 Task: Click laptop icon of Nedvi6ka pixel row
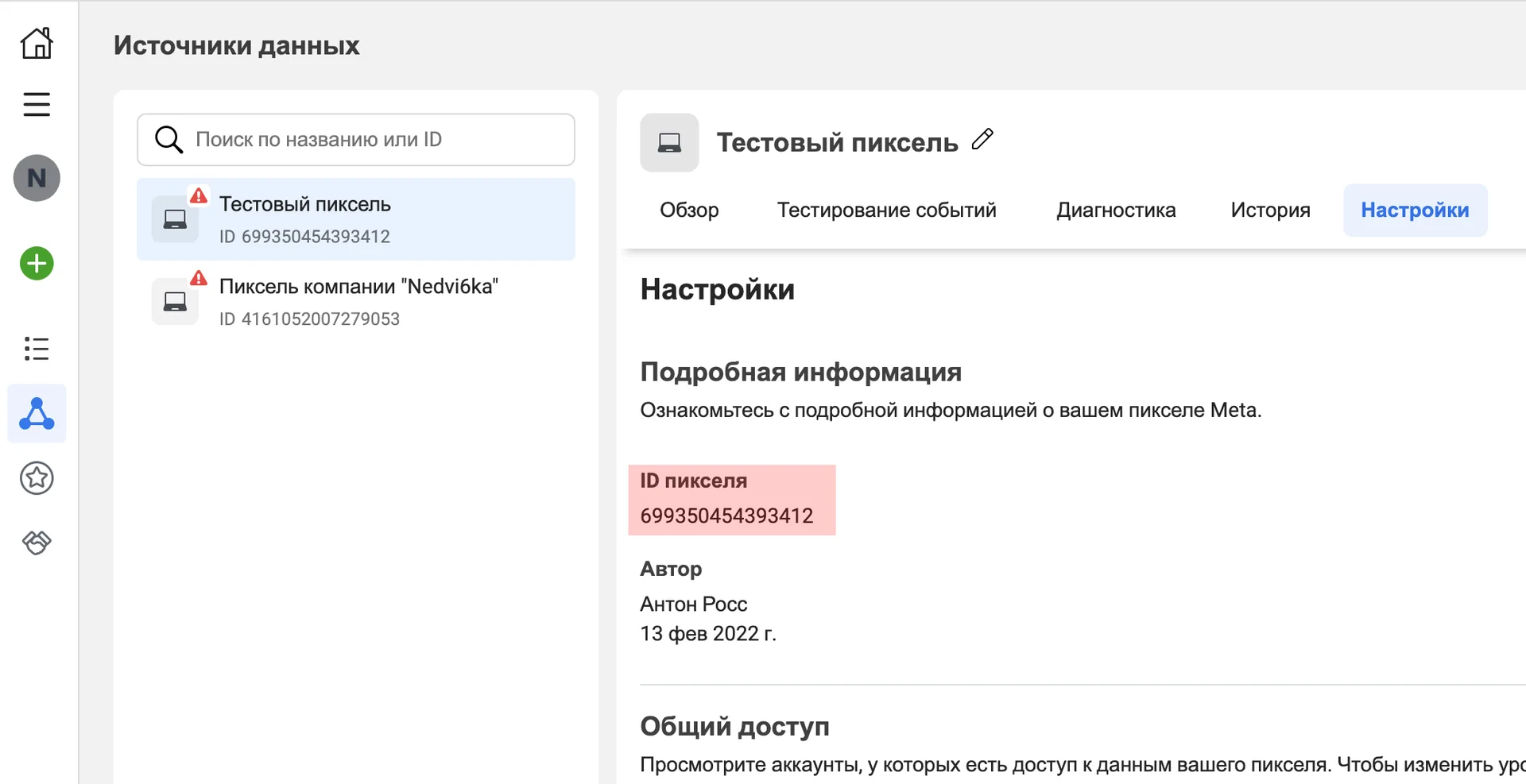(175, 302)
